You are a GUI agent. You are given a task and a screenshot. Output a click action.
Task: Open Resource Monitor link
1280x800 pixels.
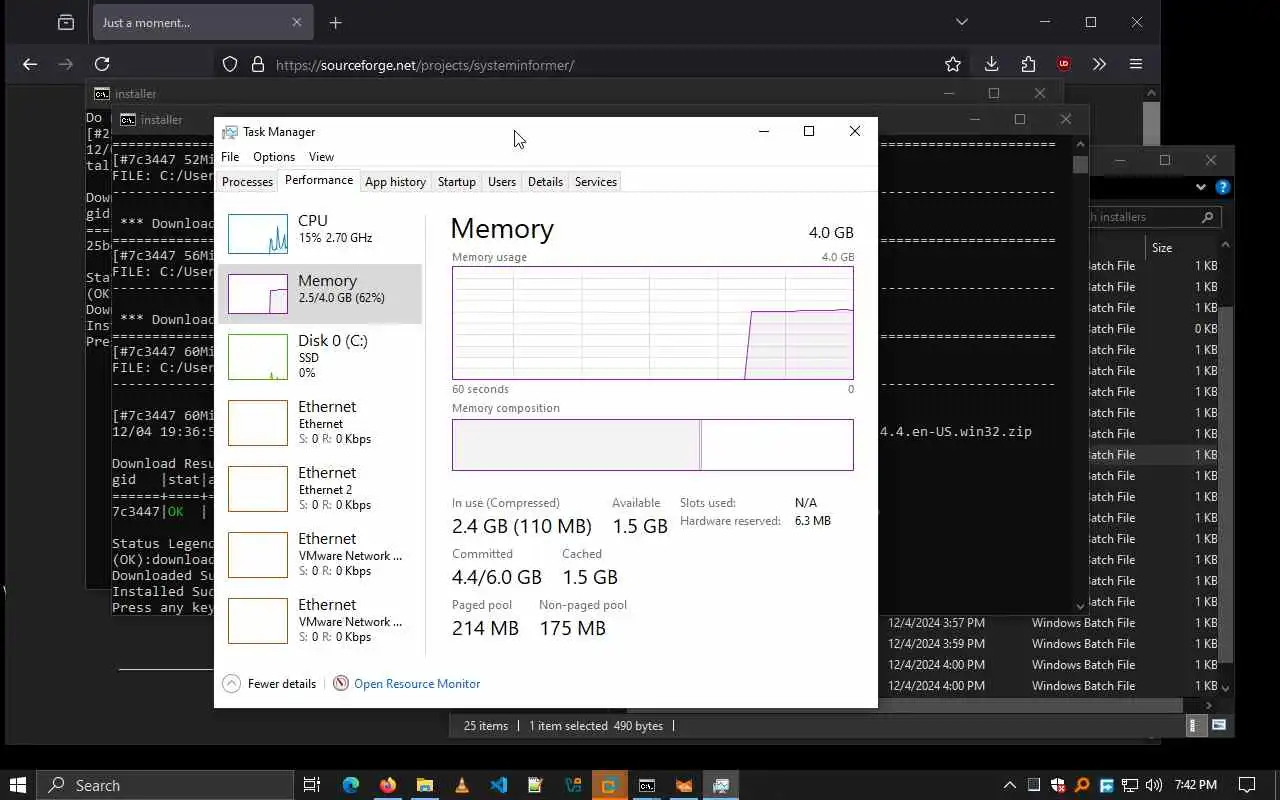tap(417, 684)
